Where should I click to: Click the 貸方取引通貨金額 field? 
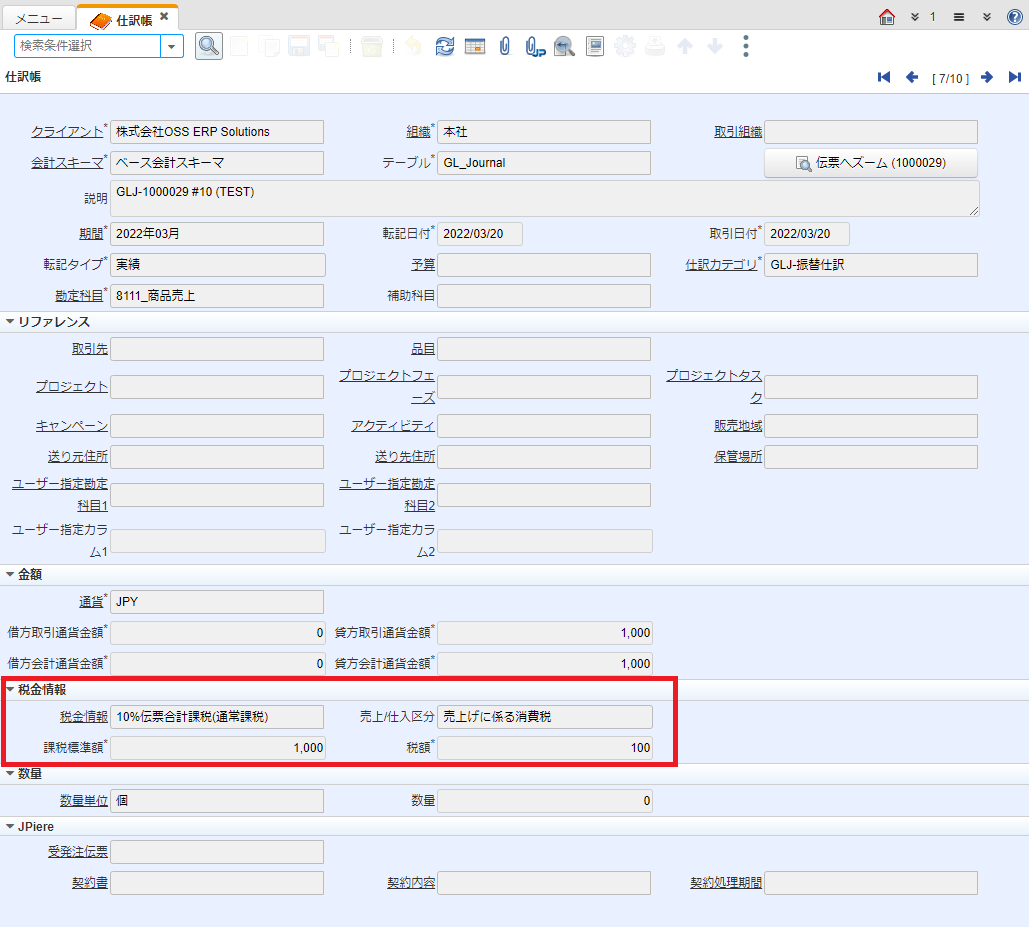pyautogui.click(x=544, y=632)
